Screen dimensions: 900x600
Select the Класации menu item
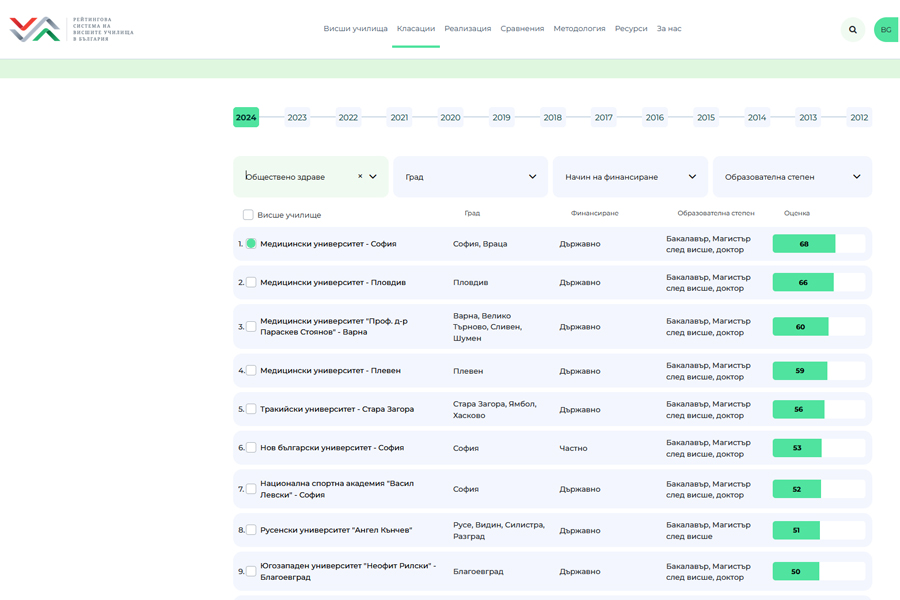[416, 29]
